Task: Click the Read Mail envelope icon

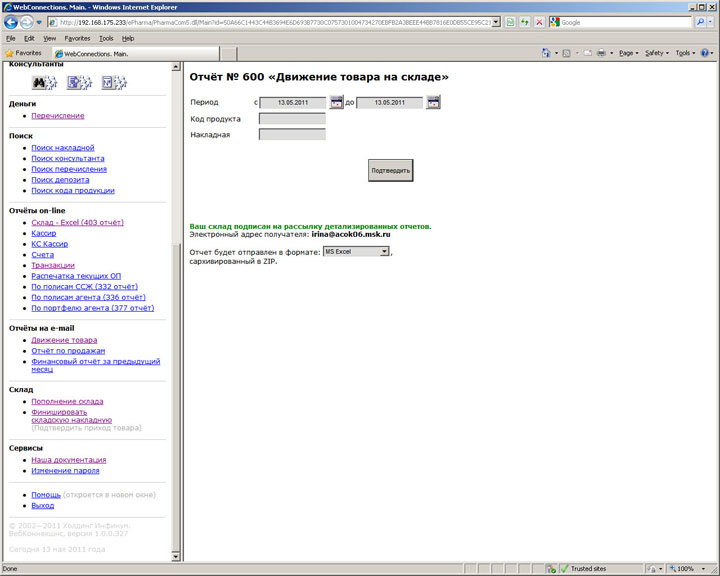Action: (587, 53)
